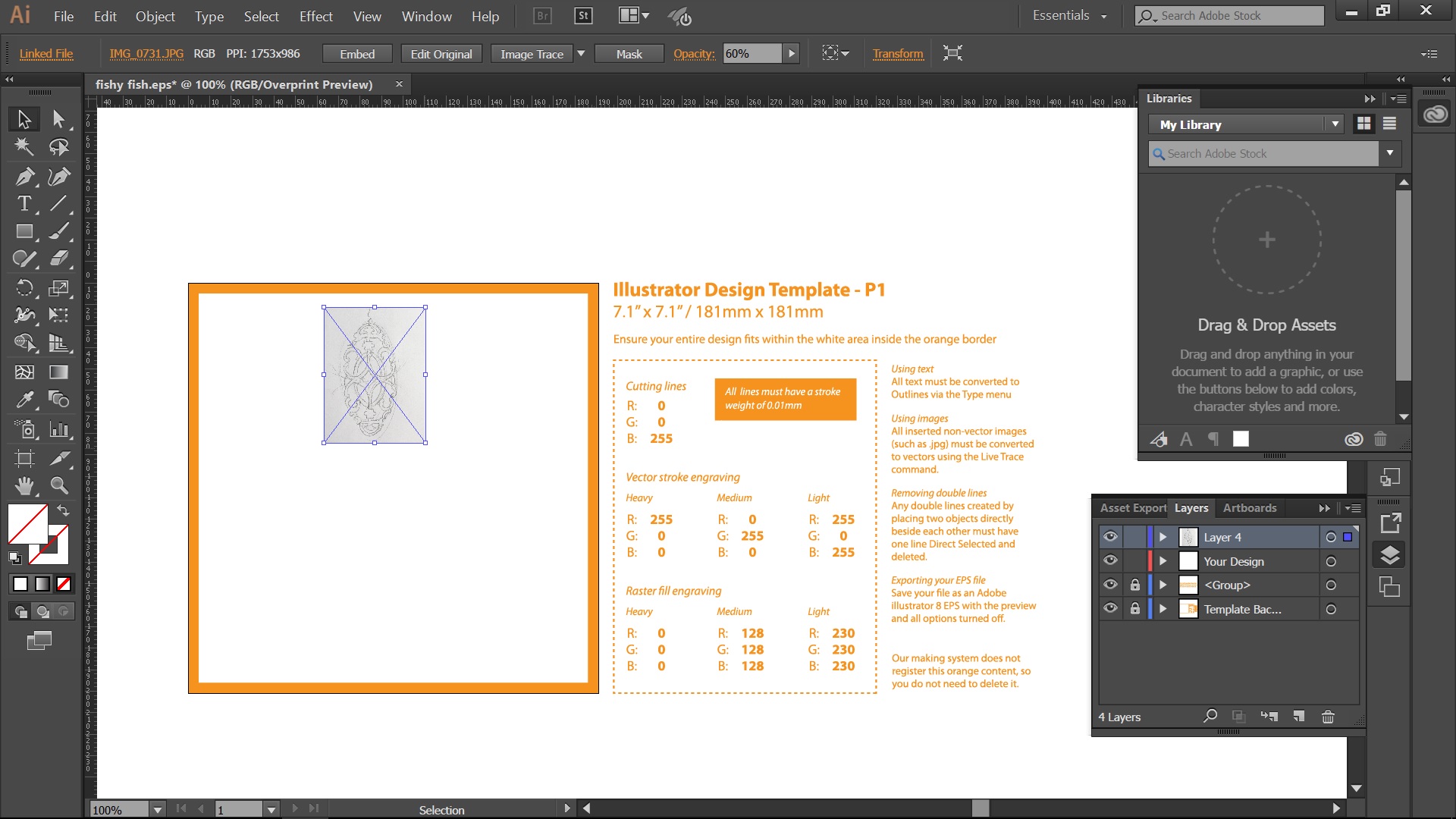Select the Magic Wand tool

point(24,146)
